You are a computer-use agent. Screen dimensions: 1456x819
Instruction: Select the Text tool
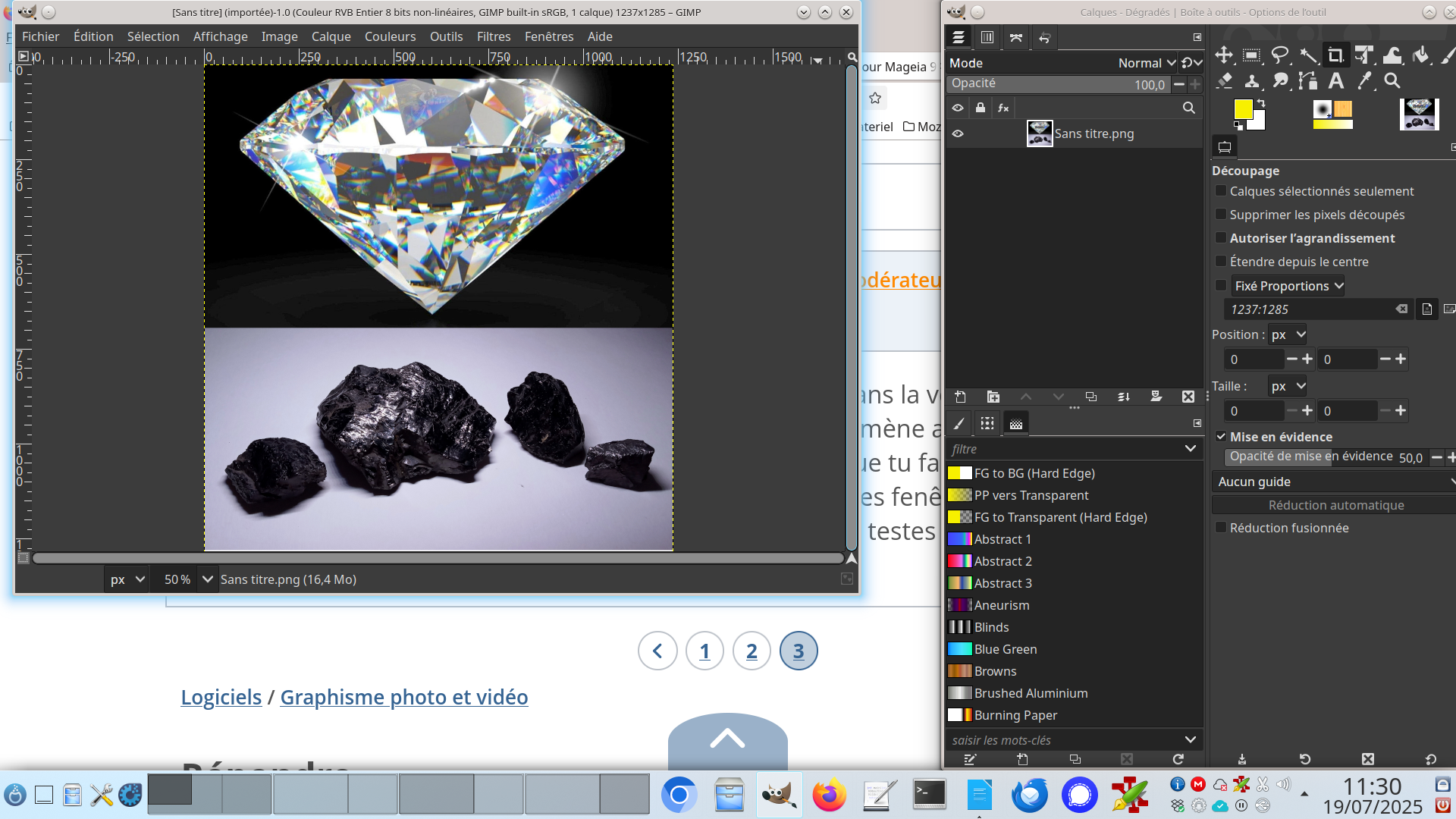[x=1335, y=80]
